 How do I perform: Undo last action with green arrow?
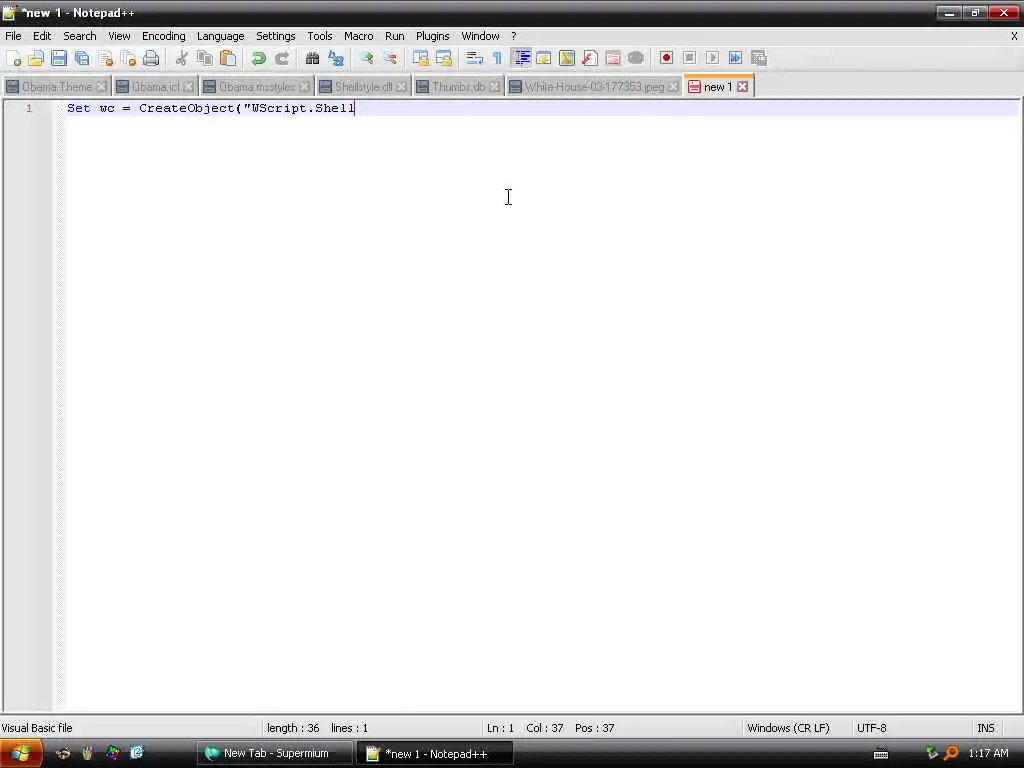[259, 58]
